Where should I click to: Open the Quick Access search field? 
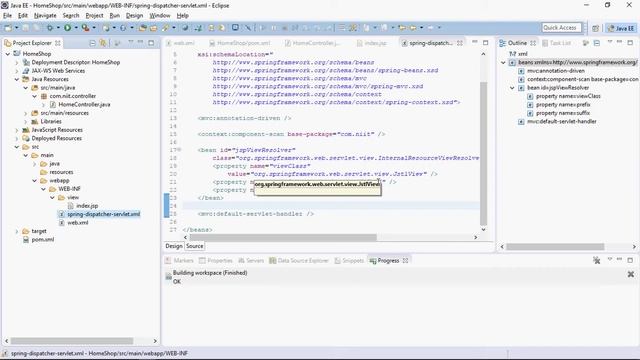point(561,28)
